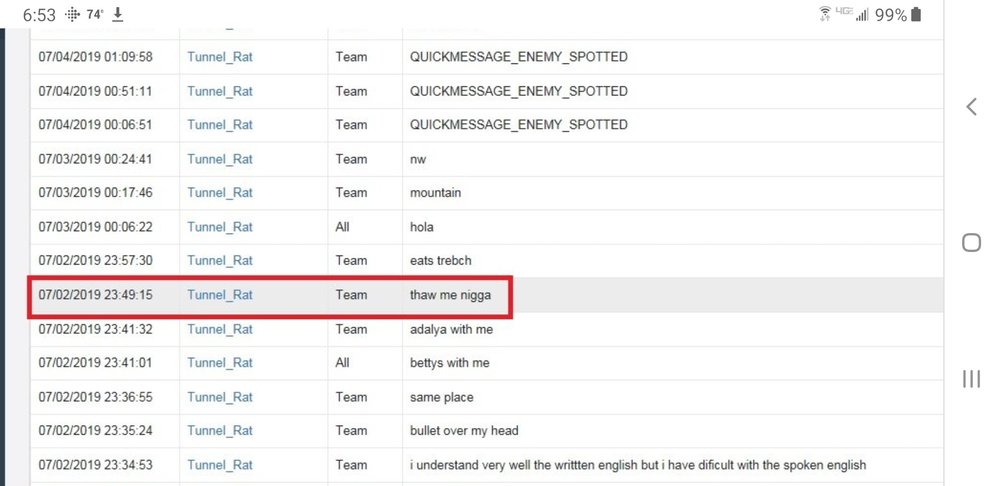Select timestamp '07/03/2019 00:24:41'

pyautogui.click(x=96, y=159)
